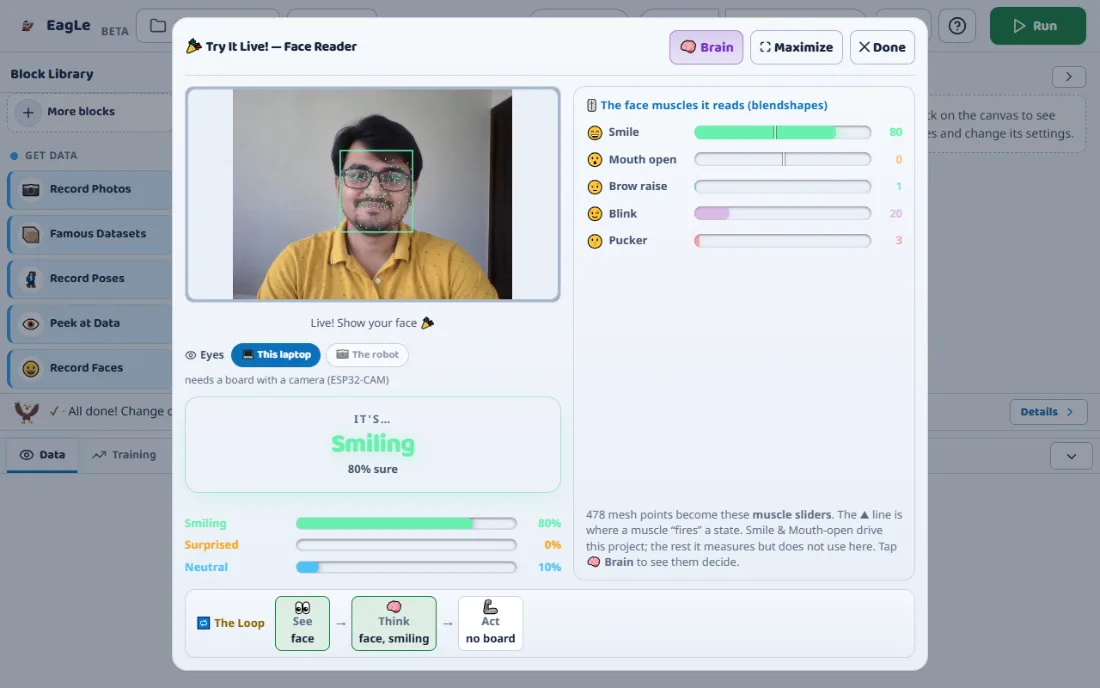
Task: Maximize the Face Reader dialog
Action: tap(796, 47)
